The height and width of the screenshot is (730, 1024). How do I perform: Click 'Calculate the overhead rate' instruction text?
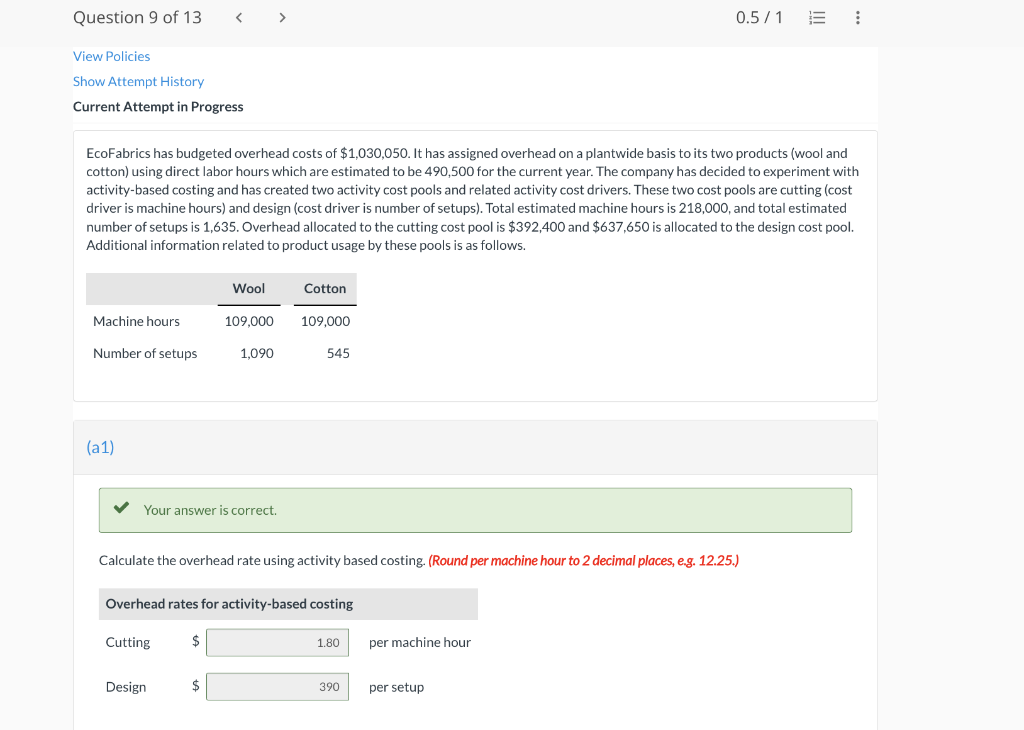(x=262, y=561)
